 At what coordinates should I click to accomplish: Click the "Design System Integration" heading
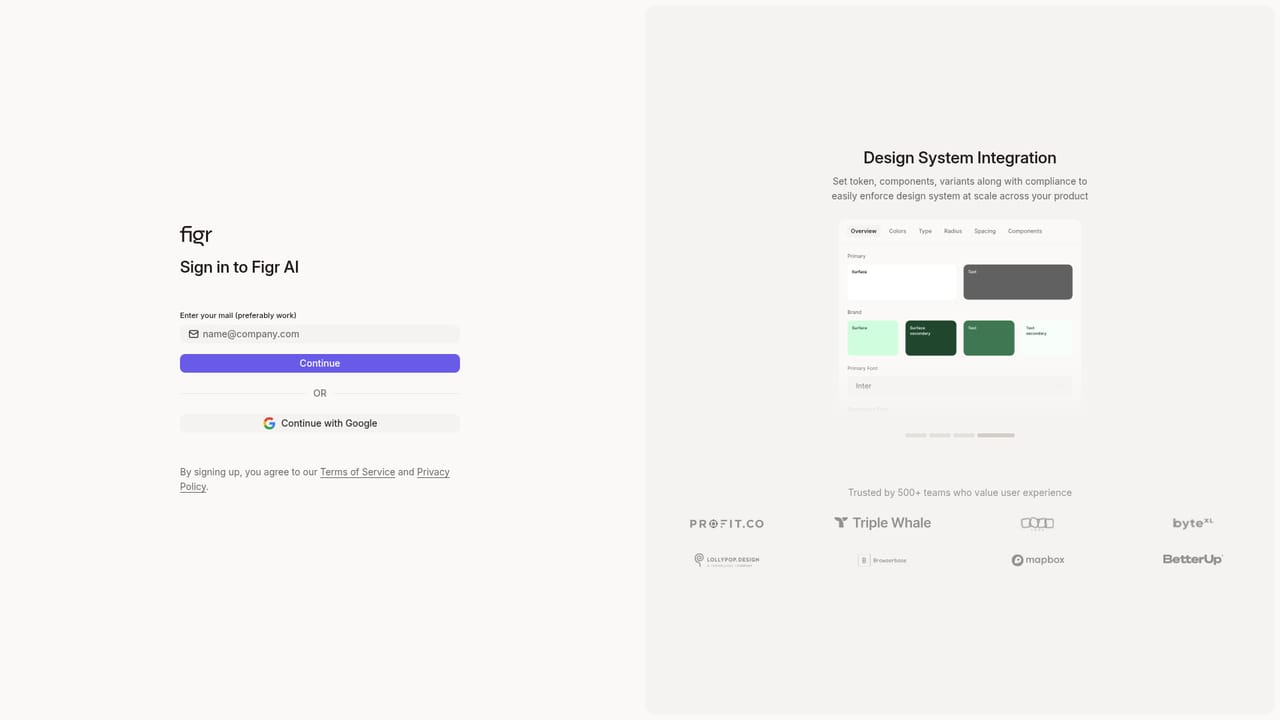(x=960, y=158)
